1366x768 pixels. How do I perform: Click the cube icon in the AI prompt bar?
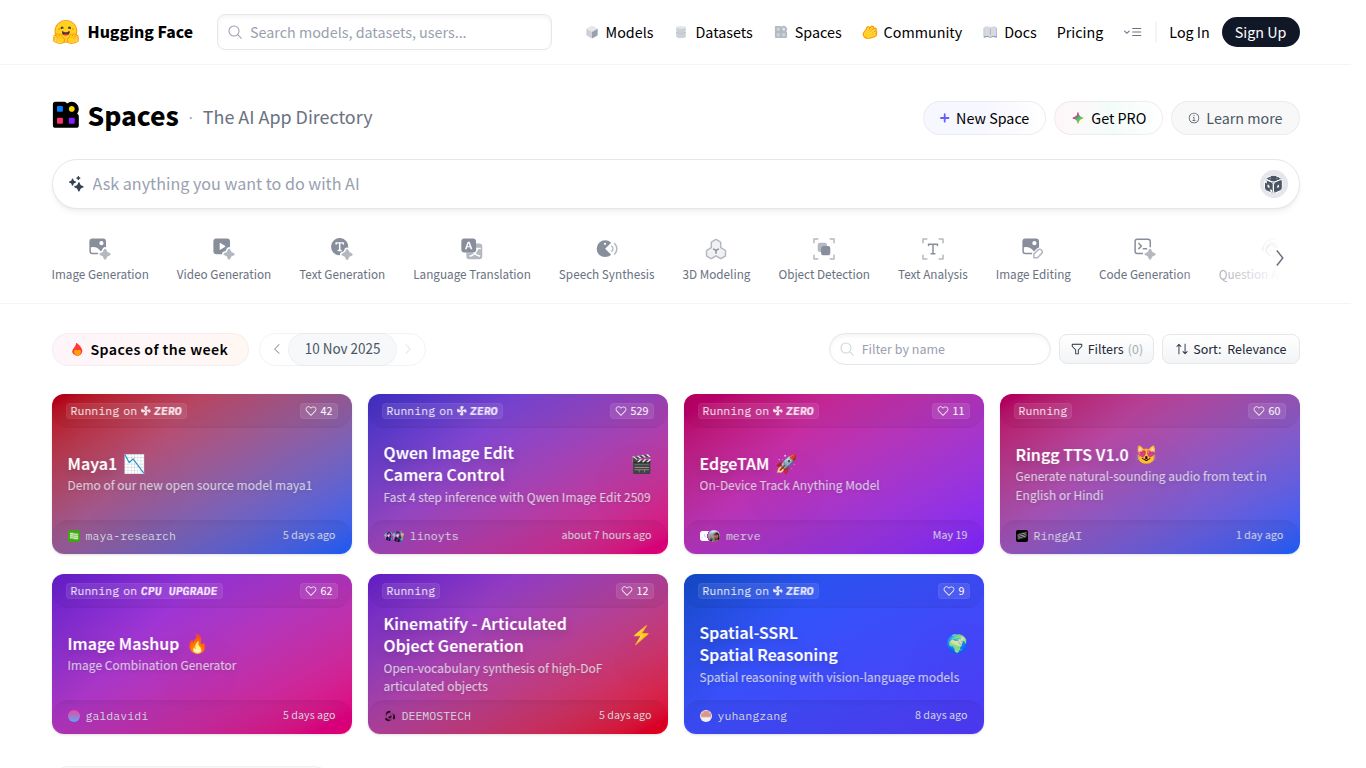[1273, 183]
